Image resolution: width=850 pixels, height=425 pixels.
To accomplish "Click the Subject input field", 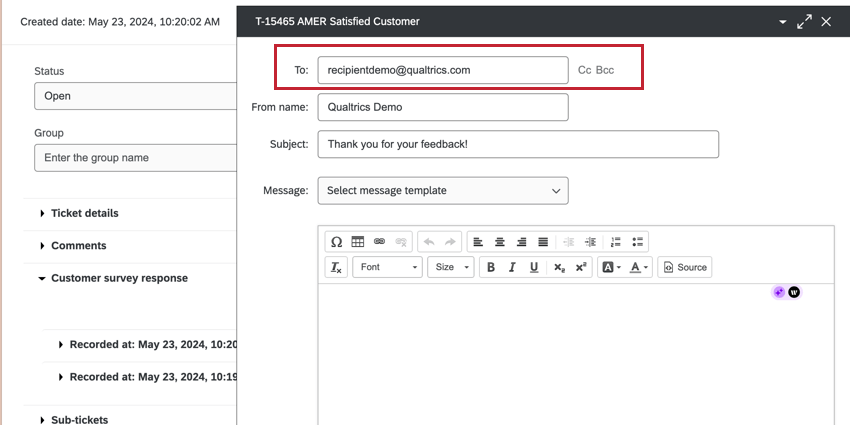I will (x=518, y=144).
